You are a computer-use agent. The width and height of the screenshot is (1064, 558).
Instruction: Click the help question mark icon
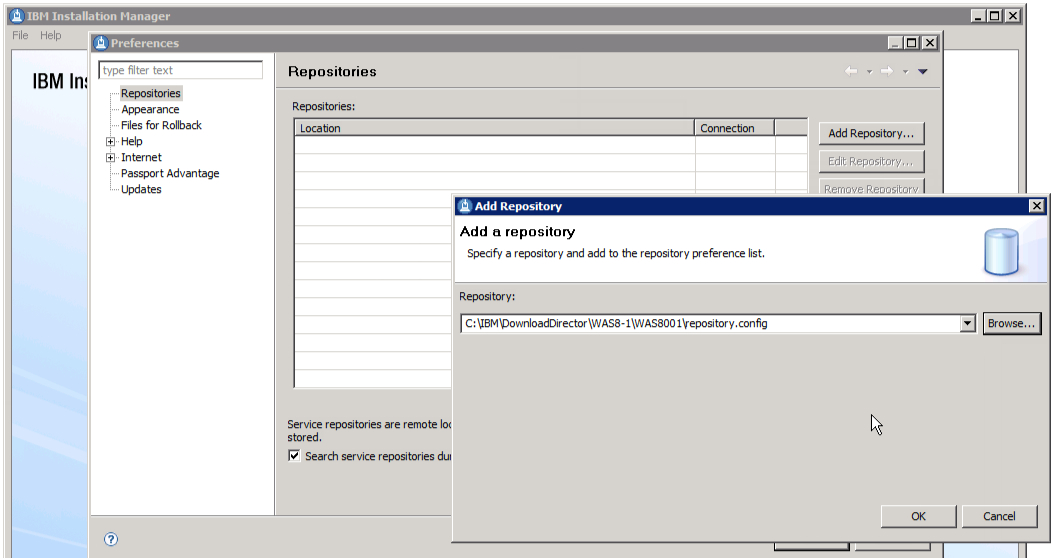tap(111, 539)
